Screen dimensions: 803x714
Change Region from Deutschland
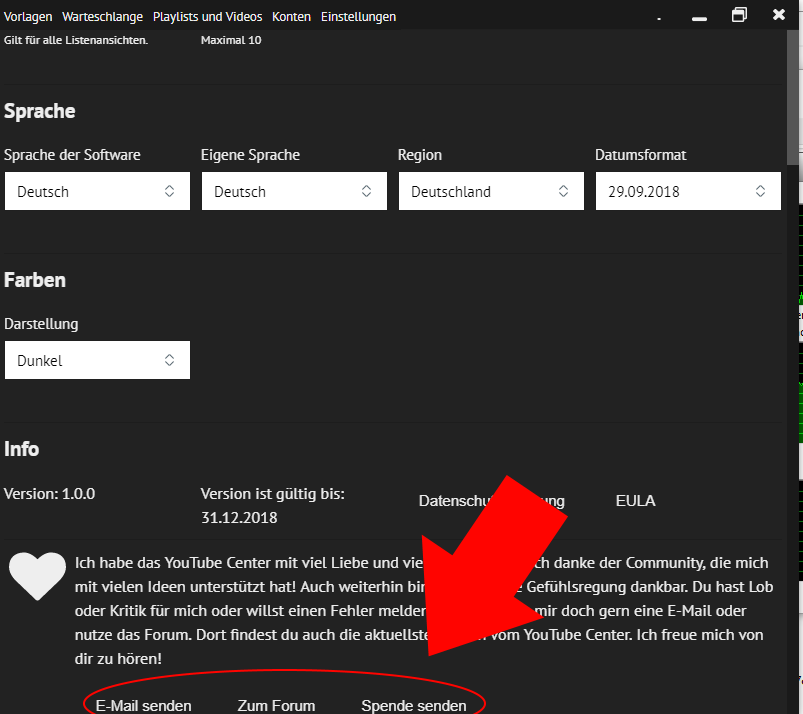click(x=490, y=191)
